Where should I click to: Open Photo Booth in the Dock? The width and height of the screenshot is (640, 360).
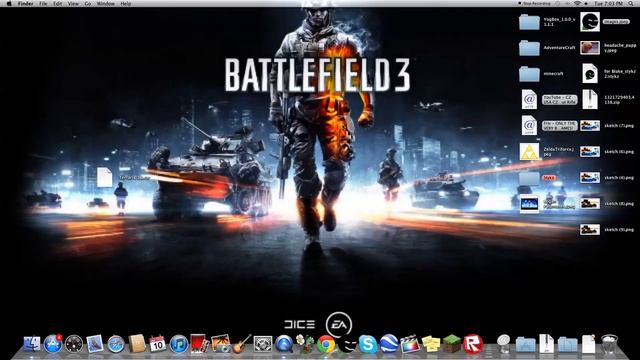(200, 344)
